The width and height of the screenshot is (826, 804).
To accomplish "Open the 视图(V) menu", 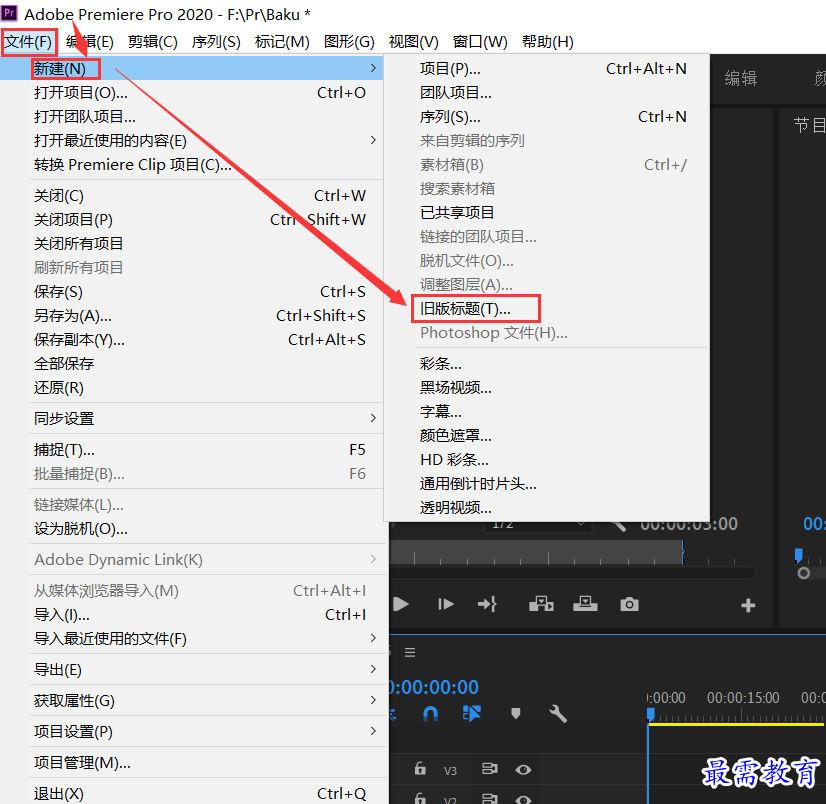I will [x=414, y=42].
